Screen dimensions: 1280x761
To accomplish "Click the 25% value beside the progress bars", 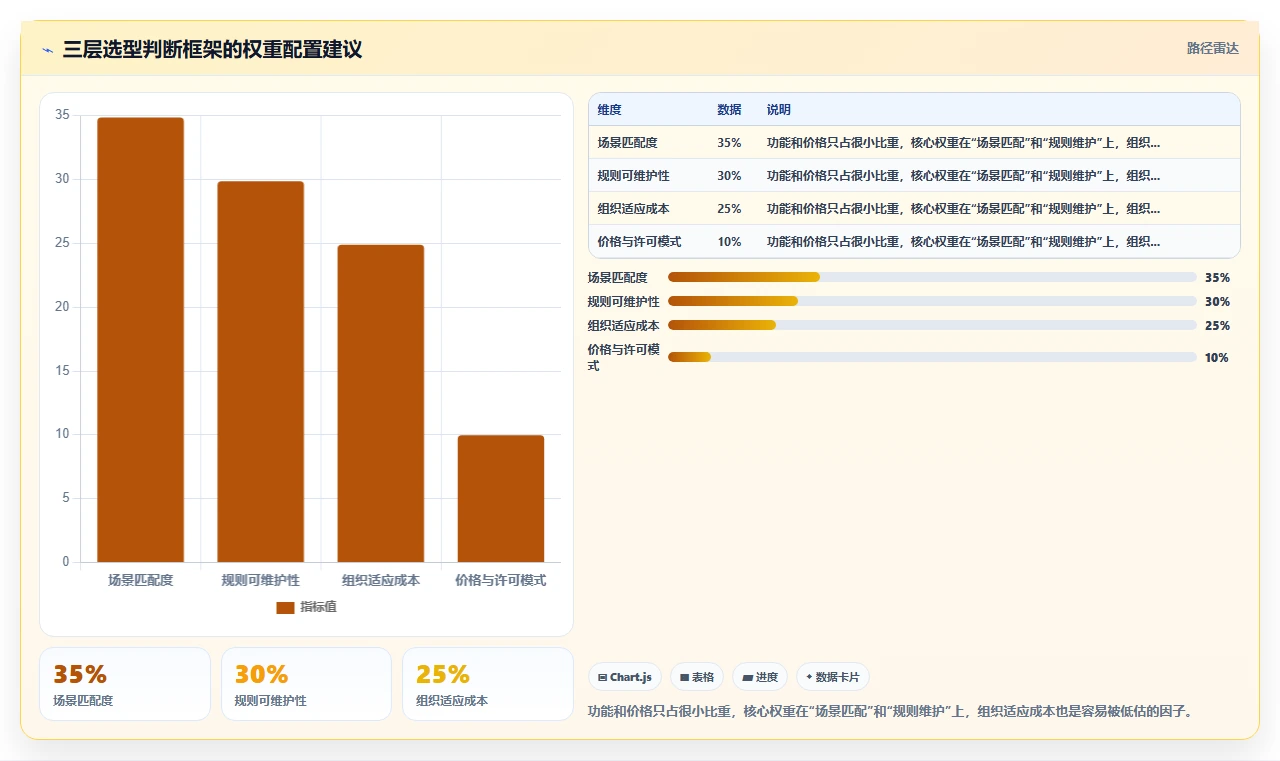I will coord(1217,326).
